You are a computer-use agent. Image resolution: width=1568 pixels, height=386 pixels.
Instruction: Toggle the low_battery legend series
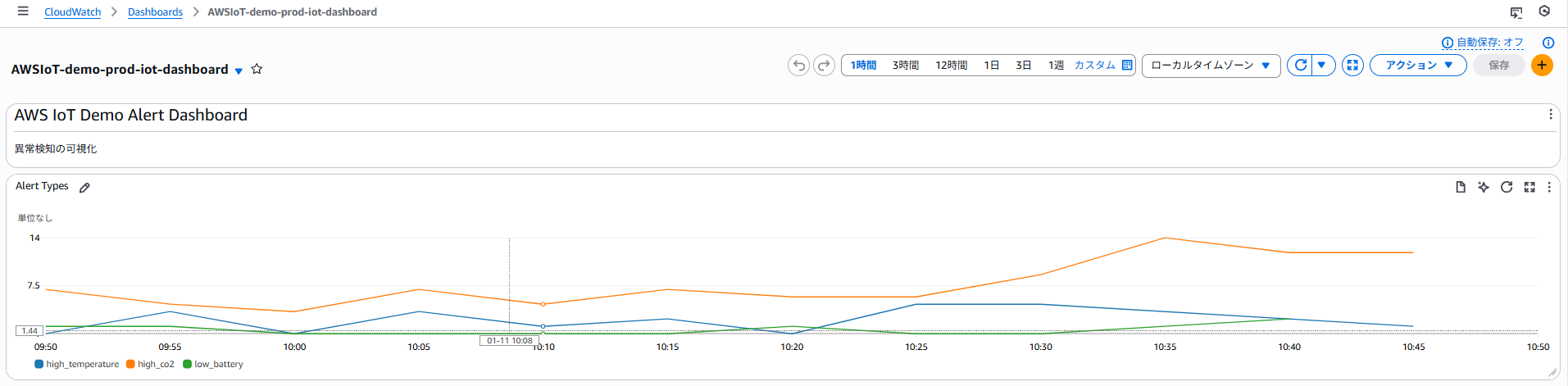coord(213,365)
